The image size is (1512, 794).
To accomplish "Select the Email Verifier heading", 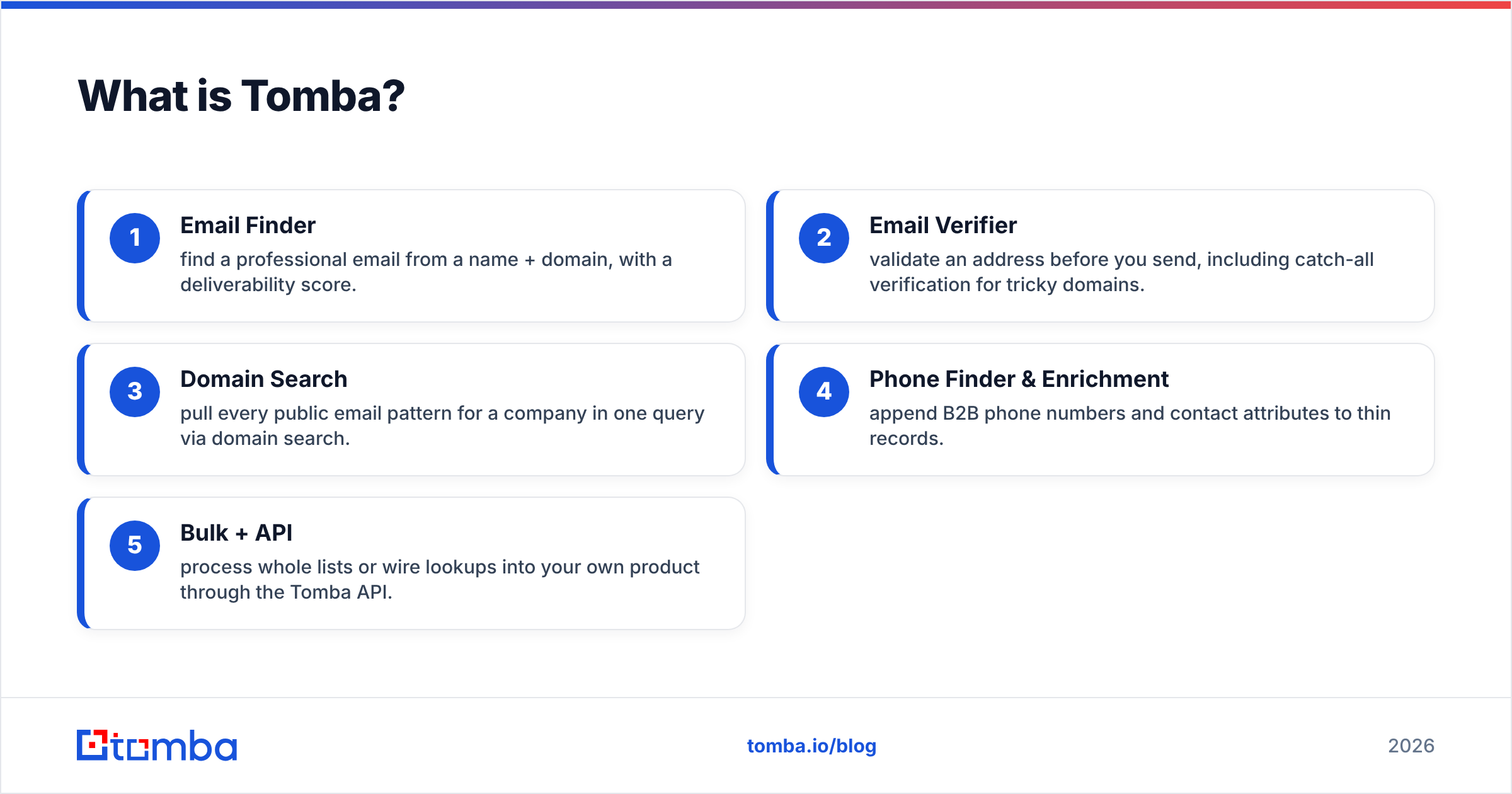I will point(943,226).
